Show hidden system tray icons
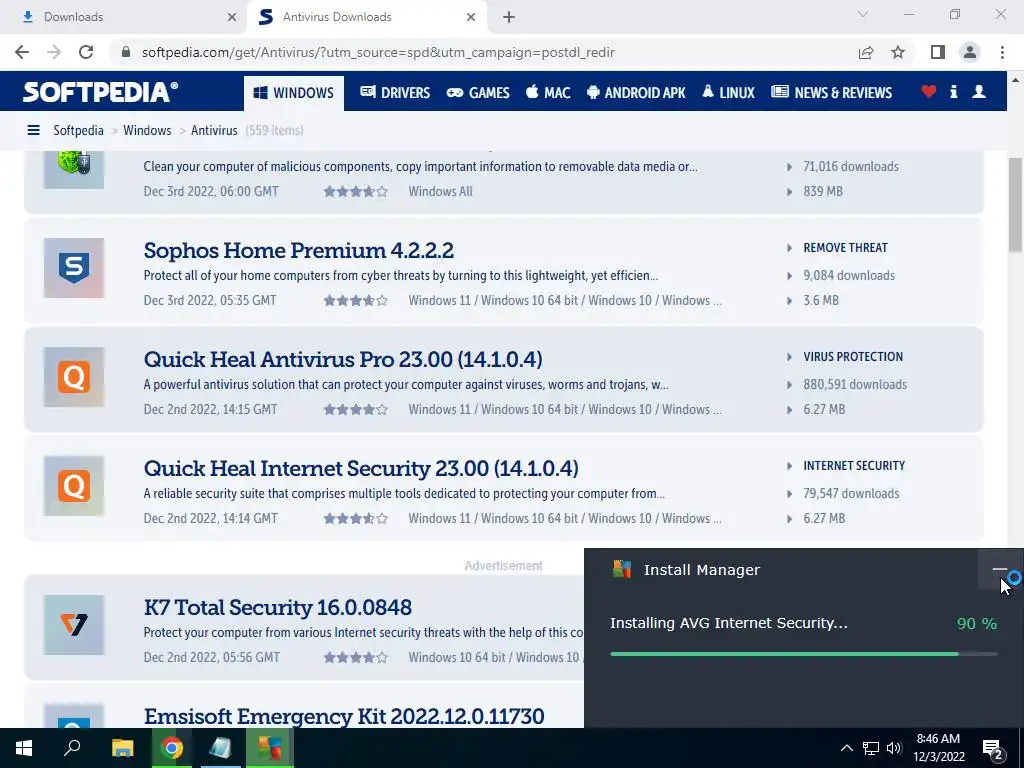The width and height of the screenshot is (1024, 768). 846,748
